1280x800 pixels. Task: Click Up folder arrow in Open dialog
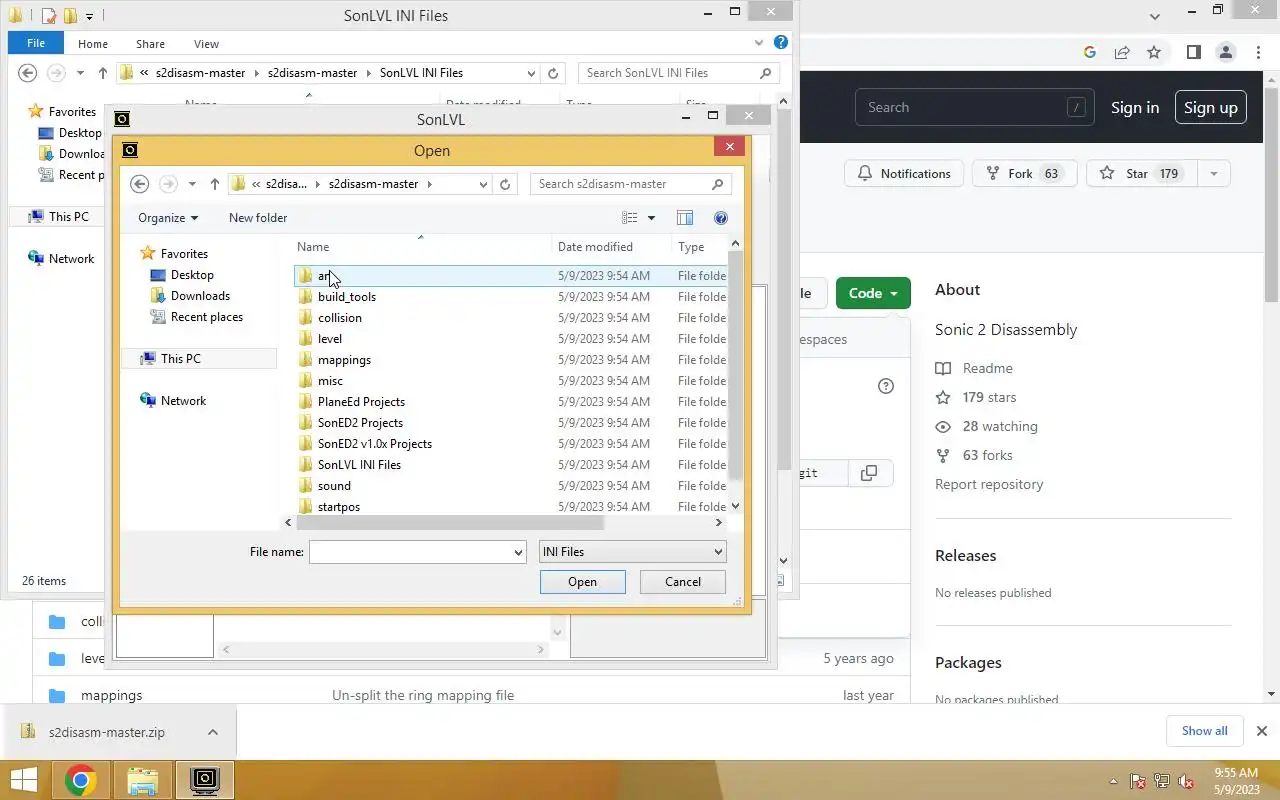tap(215, 184)
